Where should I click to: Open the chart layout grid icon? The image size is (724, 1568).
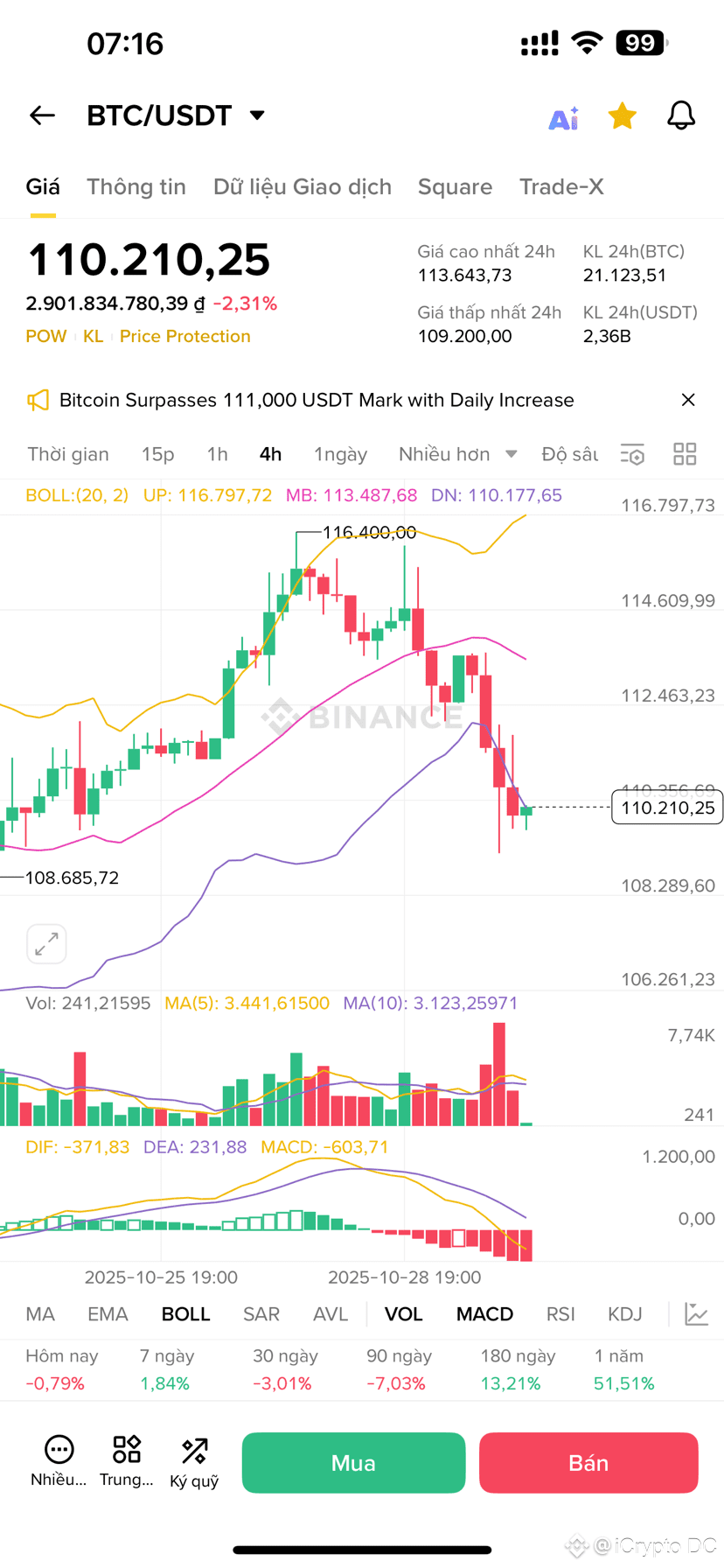pos(685,454)
